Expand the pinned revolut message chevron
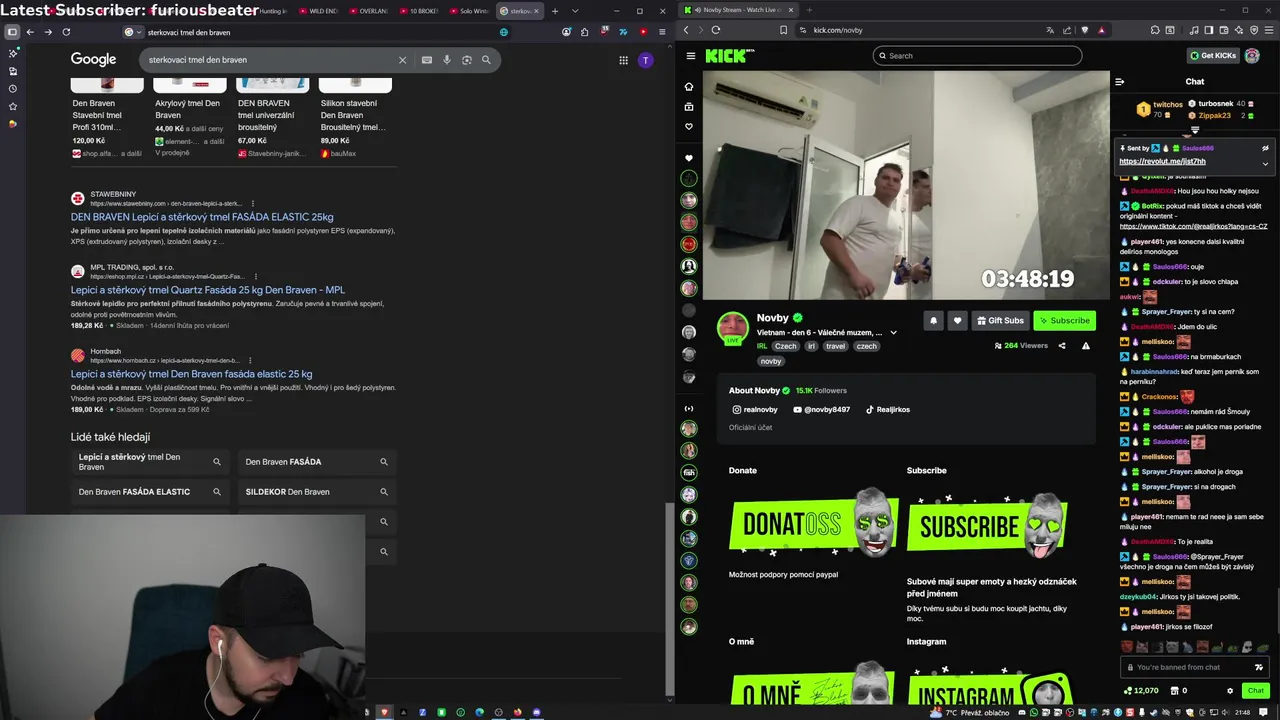The image size is (1280, 720). [x=1265, y=163]
